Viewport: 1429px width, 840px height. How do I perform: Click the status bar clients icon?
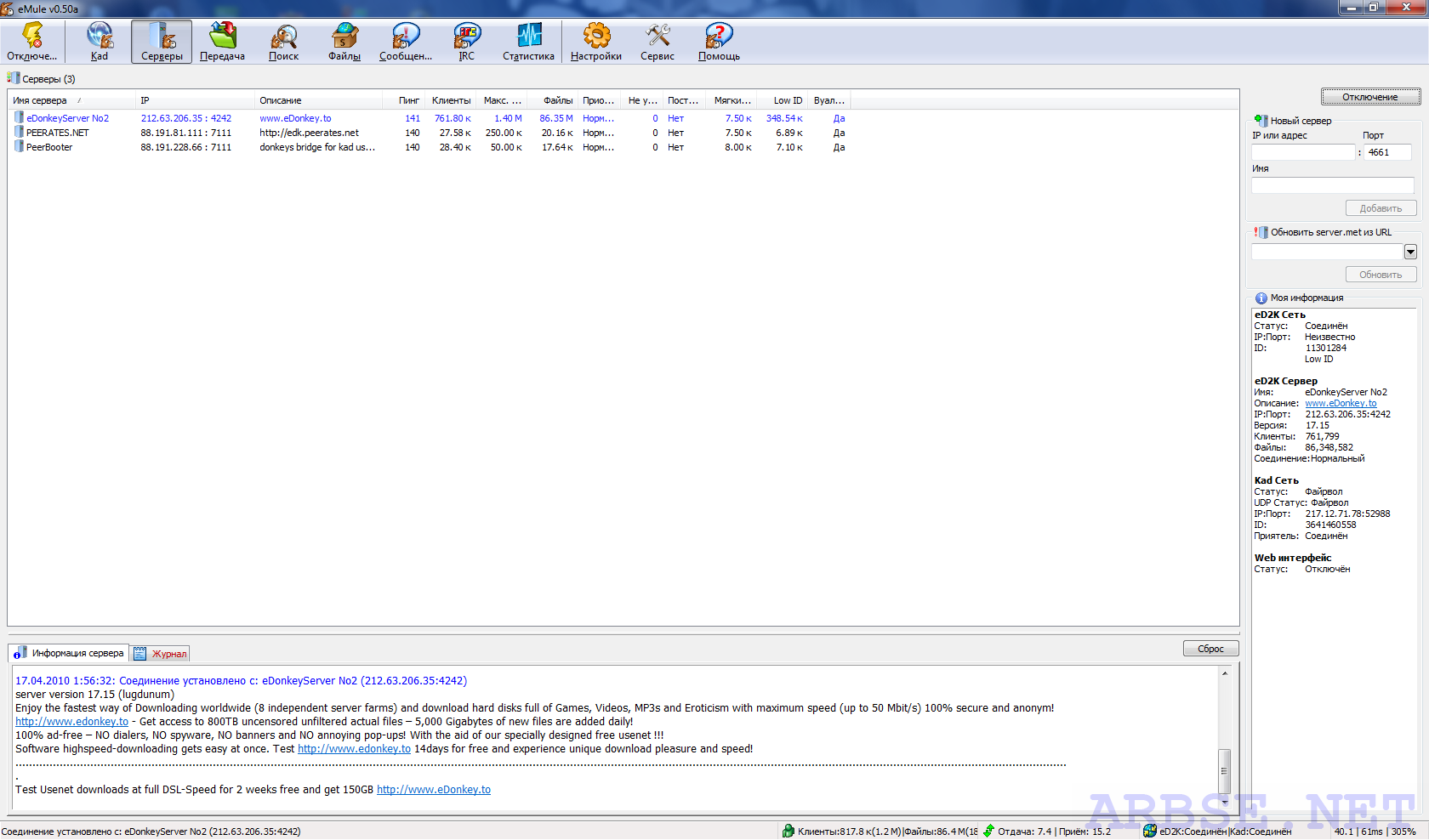click(789, 831)
